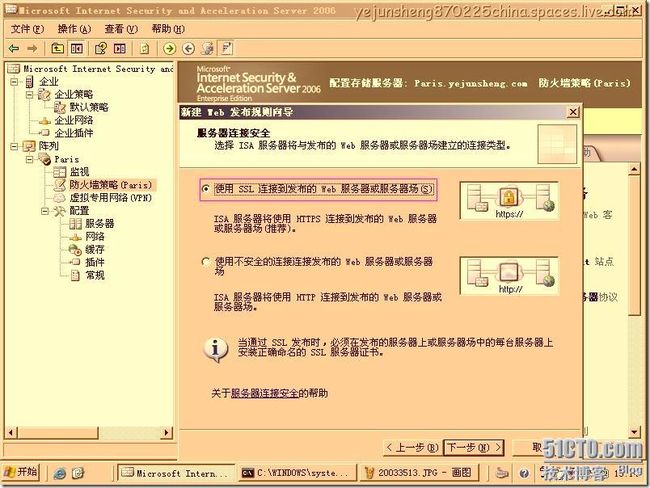Open the 操作(A) menu
This screenshot has height=488, width=650.
pos(74,29)
